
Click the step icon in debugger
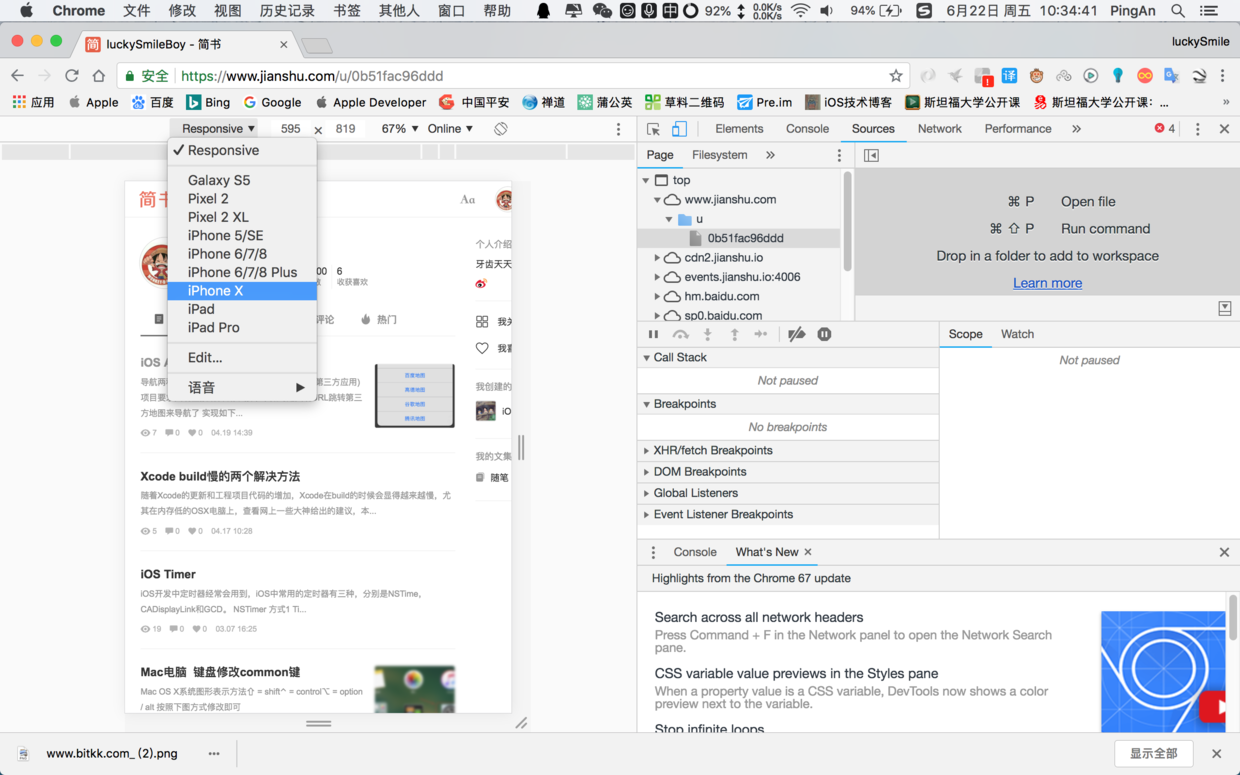pos(760,334)
